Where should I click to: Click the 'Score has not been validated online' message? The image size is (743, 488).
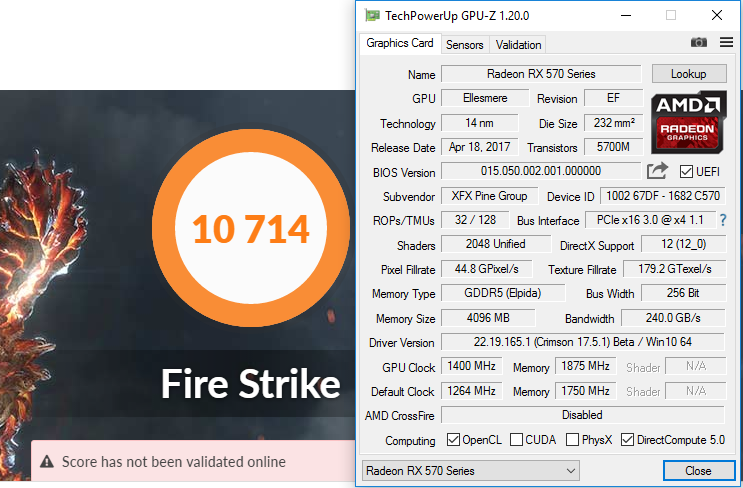(174, 461)
